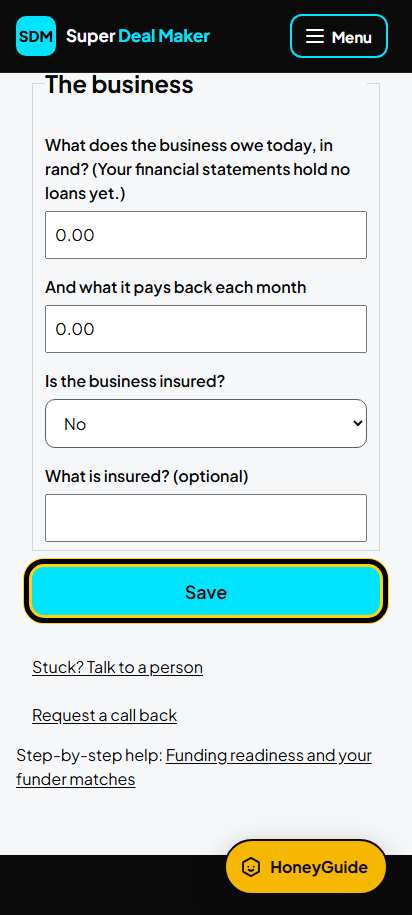
Task: Focus the 'What is insured?' text field
Action: coord(206,518)
